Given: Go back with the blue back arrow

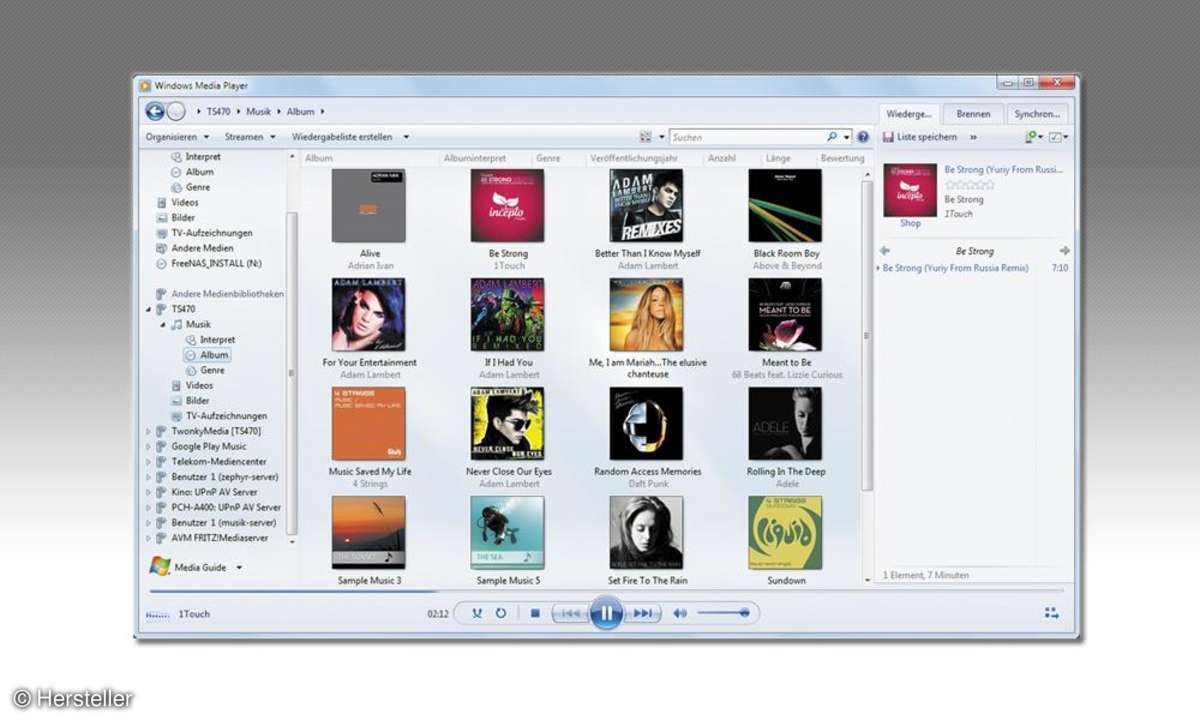Looking at the screenshot, I should [x=155, y=112].
